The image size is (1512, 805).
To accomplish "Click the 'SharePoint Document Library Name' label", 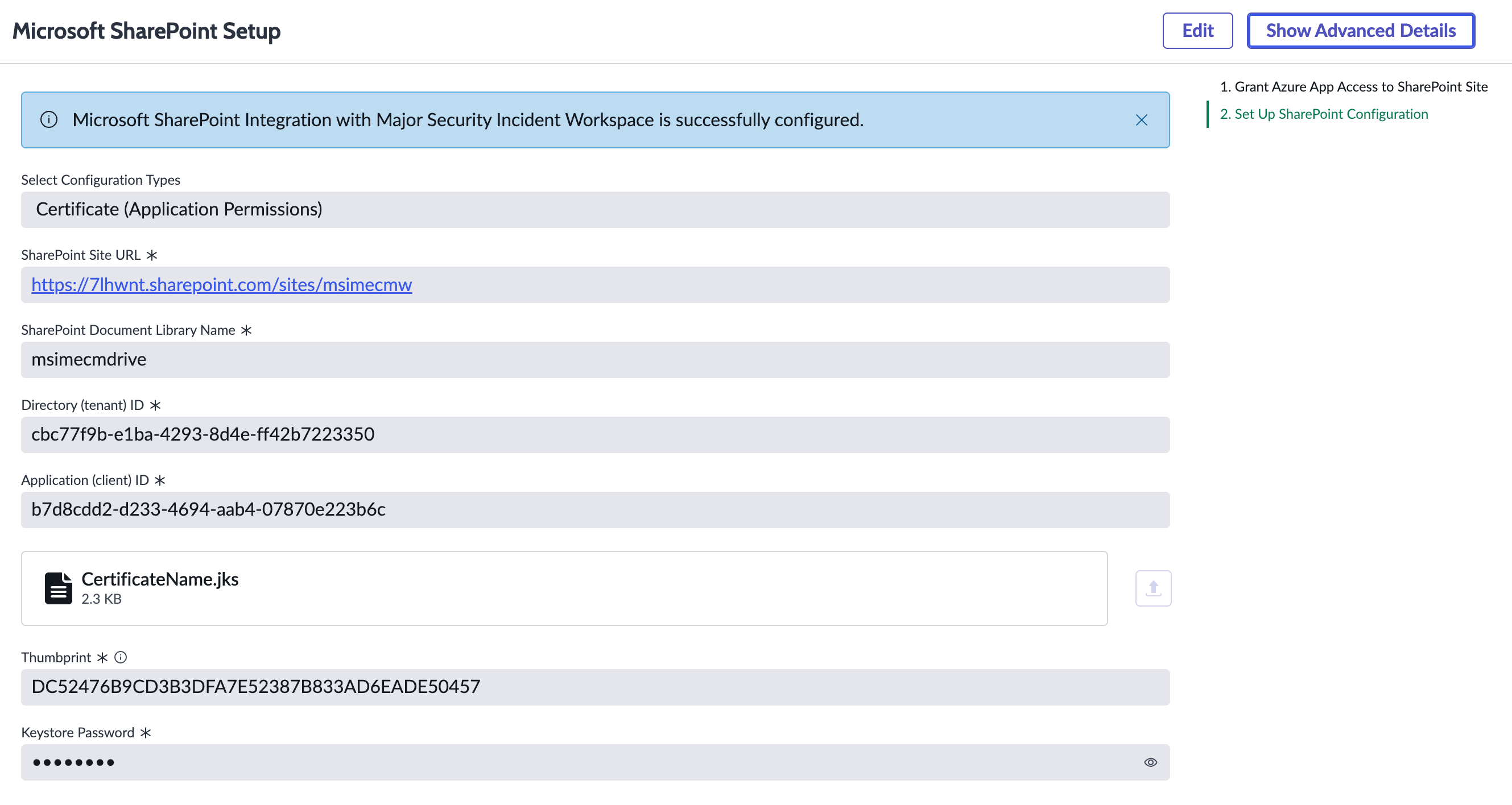I will [x=128, y=330].
